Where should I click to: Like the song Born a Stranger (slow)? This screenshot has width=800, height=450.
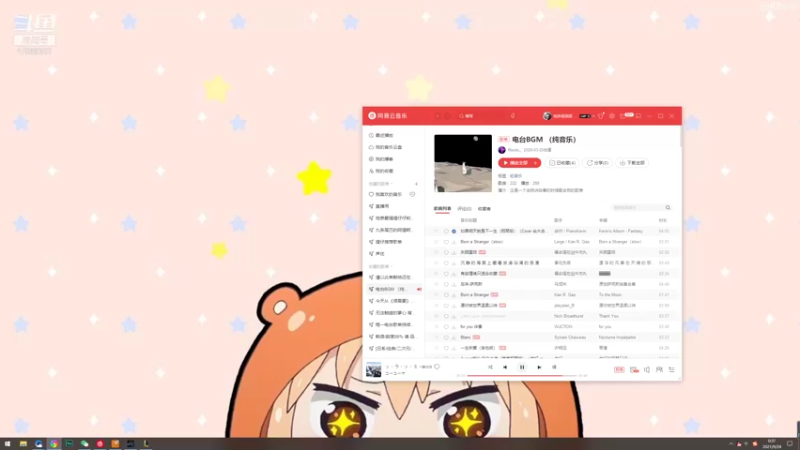coord(446,242)
